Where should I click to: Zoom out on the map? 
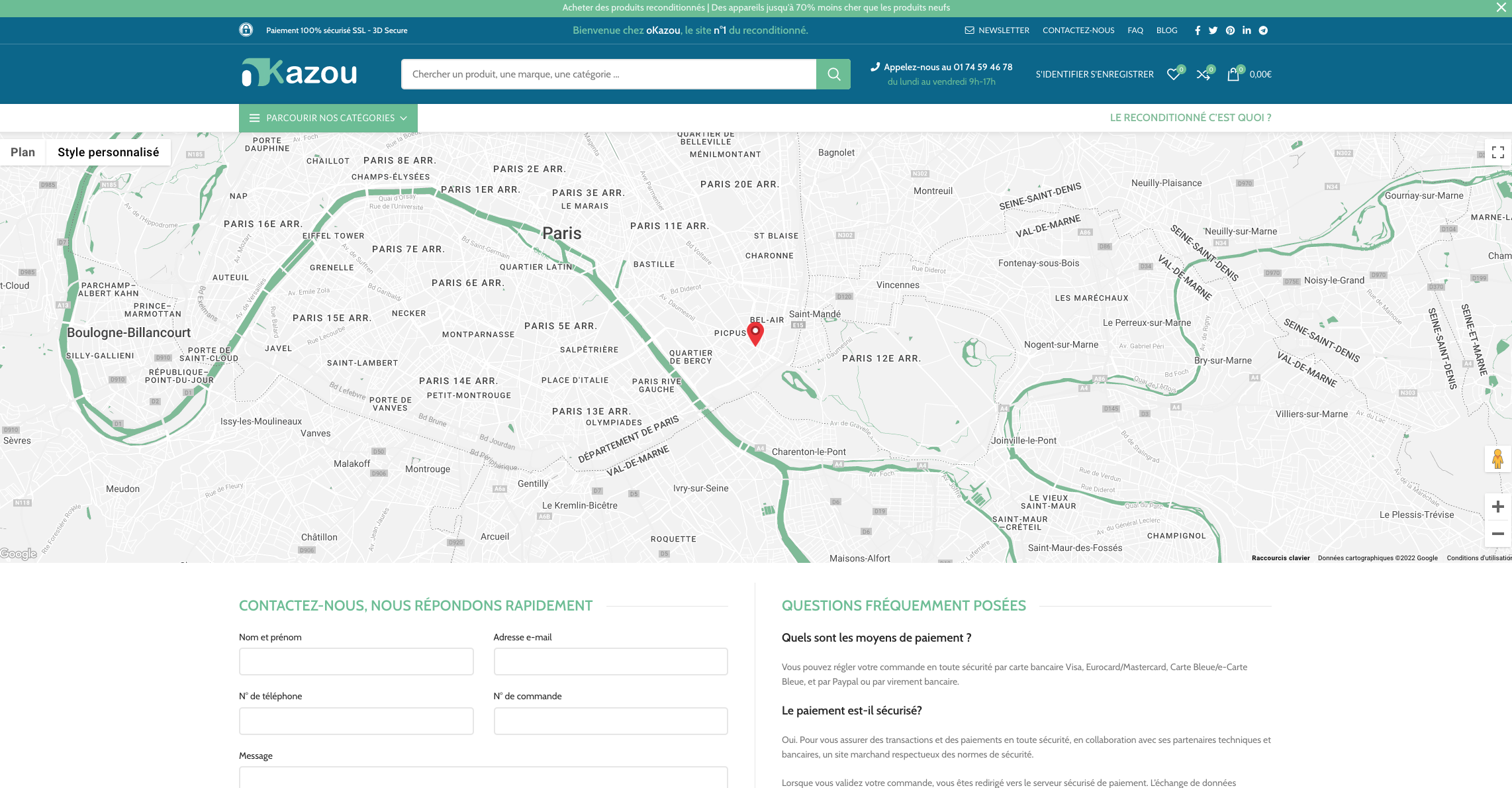pos(1498,534)
